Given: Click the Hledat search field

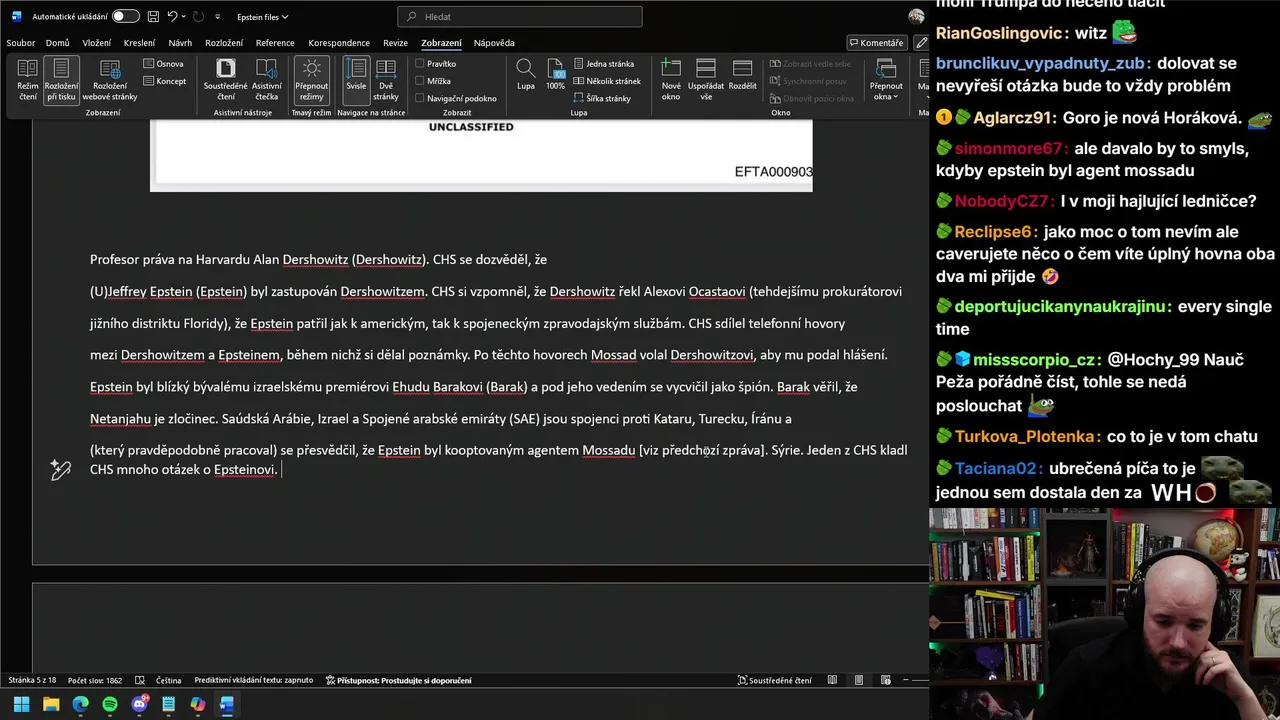Looking at the screenshot, I should (x=520, y=17).
